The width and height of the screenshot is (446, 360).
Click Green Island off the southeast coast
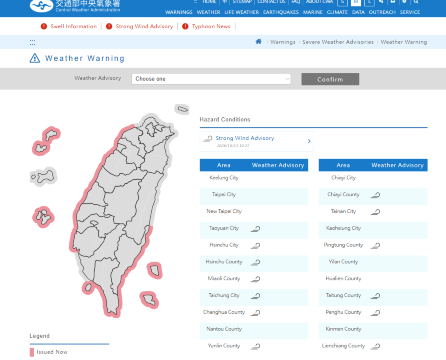[155, 270]
